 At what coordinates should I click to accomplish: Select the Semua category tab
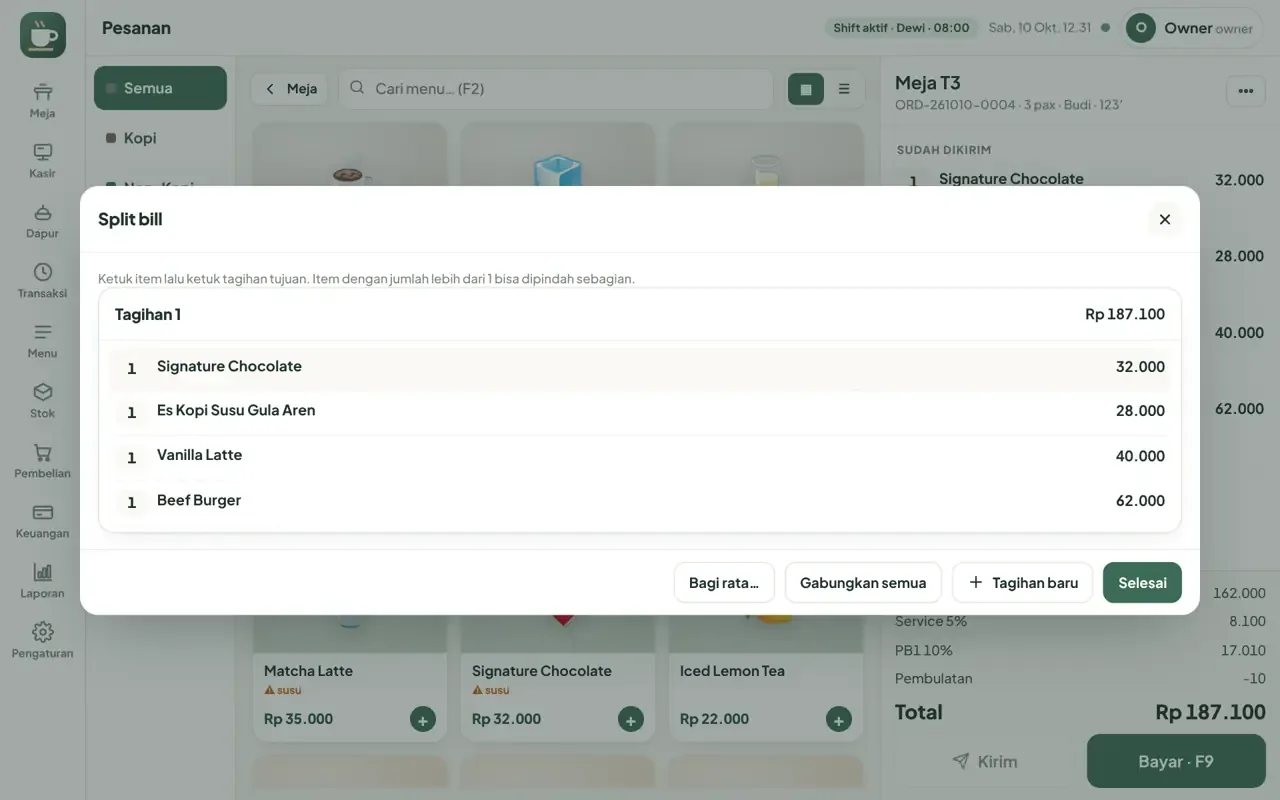160,88
